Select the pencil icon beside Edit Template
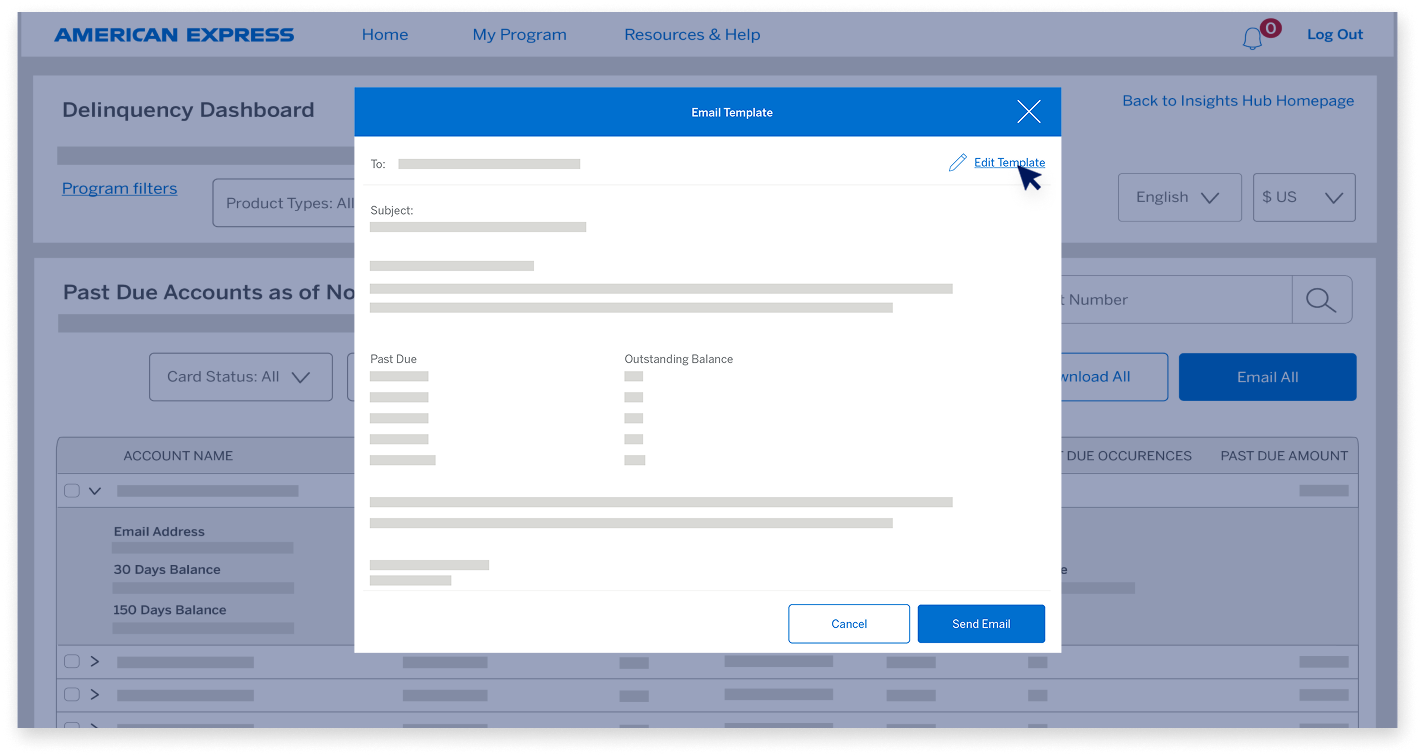 click(956, 161)
